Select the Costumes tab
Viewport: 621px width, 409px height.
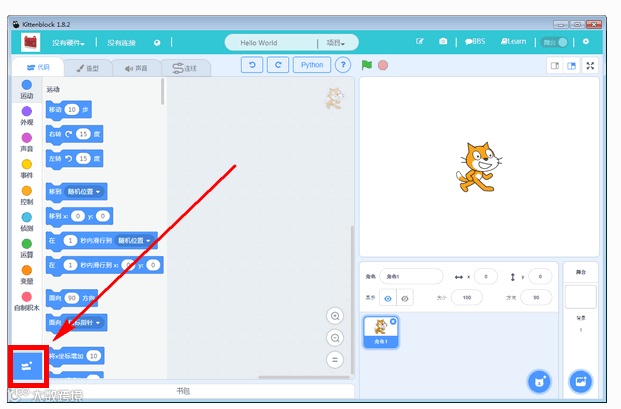click(x=88, y=68)
